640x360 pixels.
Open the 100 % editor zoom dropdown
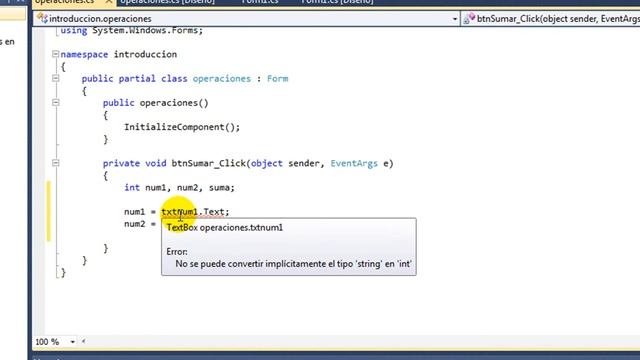72,342
